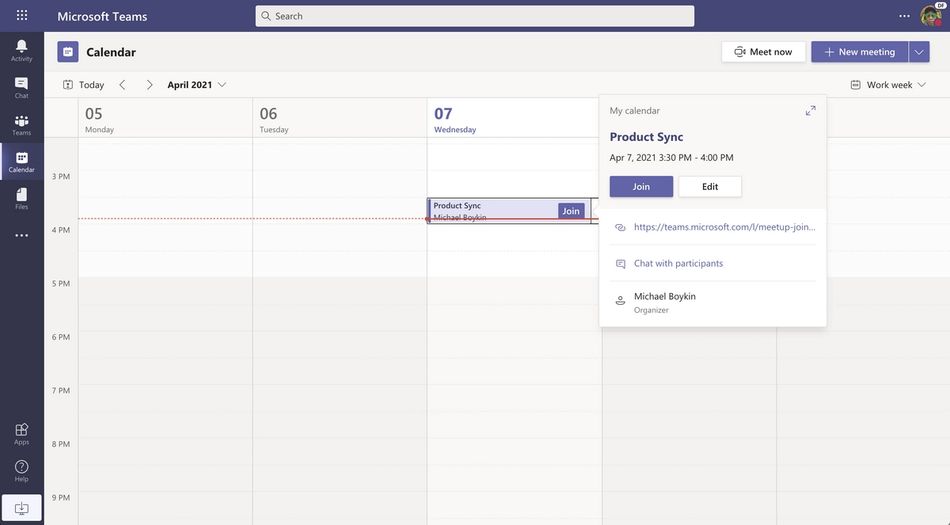Go to the previous week
Viewport: 950px width, 525px height.
click(x=122, y=85)
